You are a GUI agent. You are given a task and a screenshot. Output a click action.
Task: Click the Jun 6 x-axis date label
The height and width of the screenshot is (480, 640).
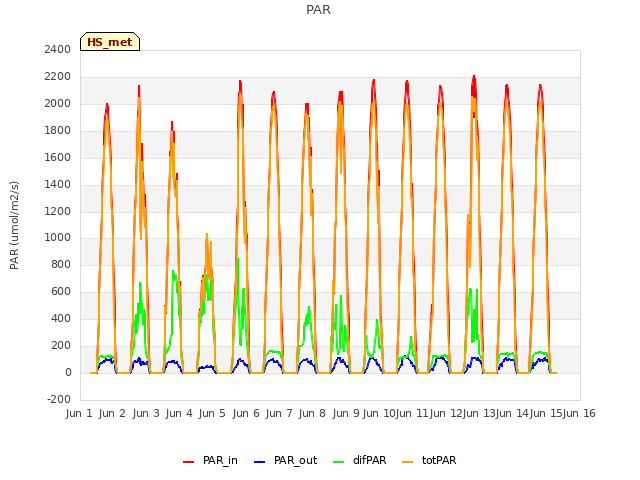point(246,413)
